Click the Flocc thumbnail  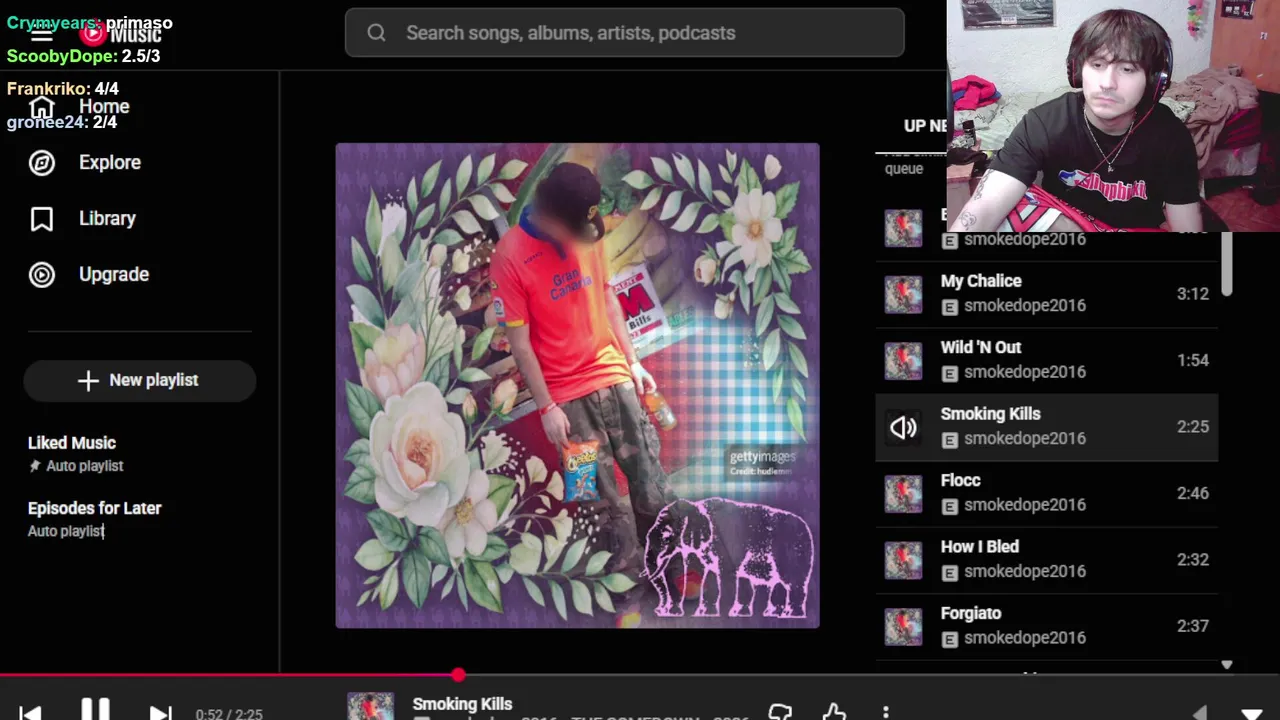(x=903, y=493)
